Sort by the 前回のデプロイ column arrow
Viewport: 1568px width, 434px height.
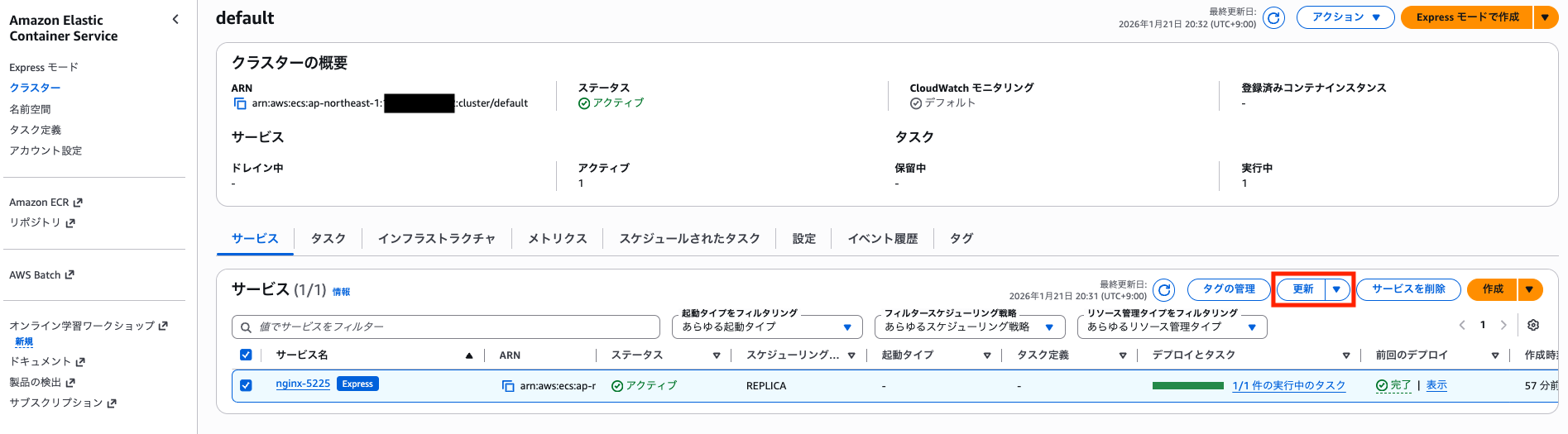click(x=1495, y=355)
